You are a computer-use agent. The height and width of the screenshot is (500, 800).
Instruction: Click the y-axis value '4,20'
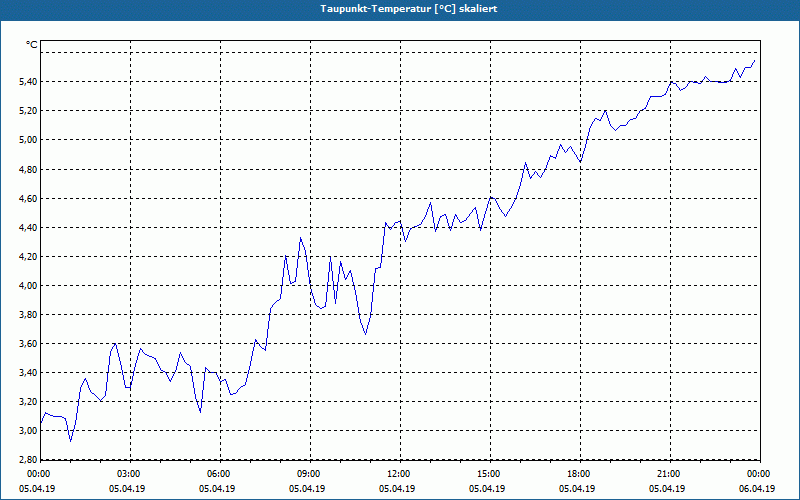[28, 257]
